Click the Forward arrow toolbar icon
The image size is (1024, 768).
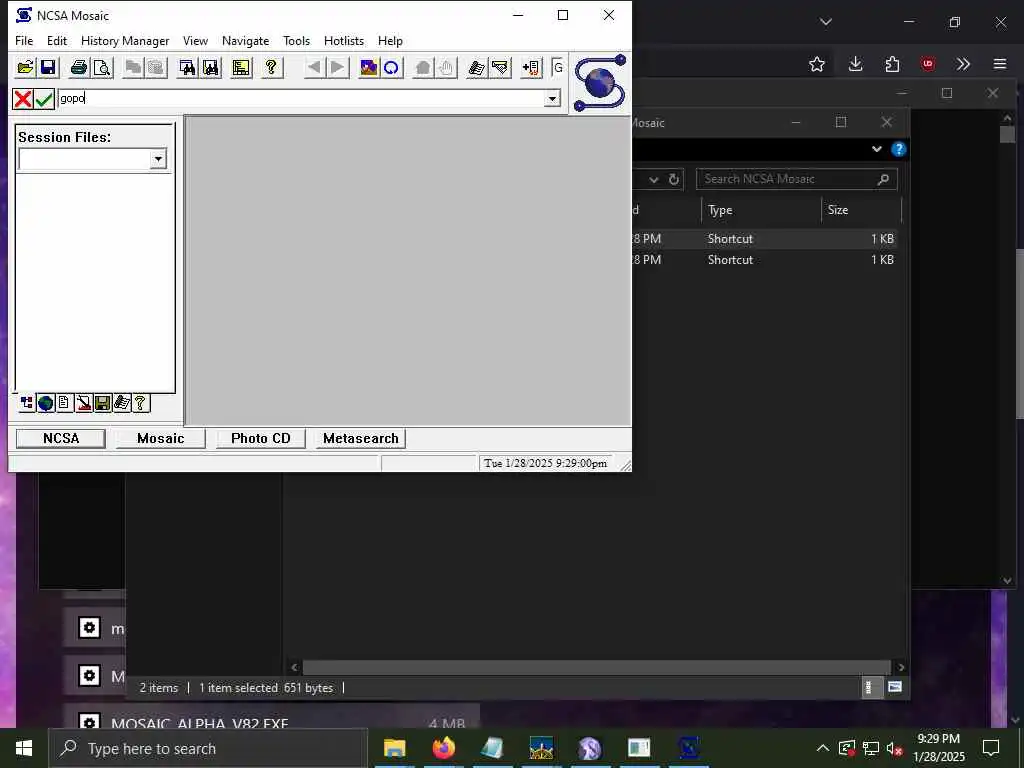(x=337, y=67)
